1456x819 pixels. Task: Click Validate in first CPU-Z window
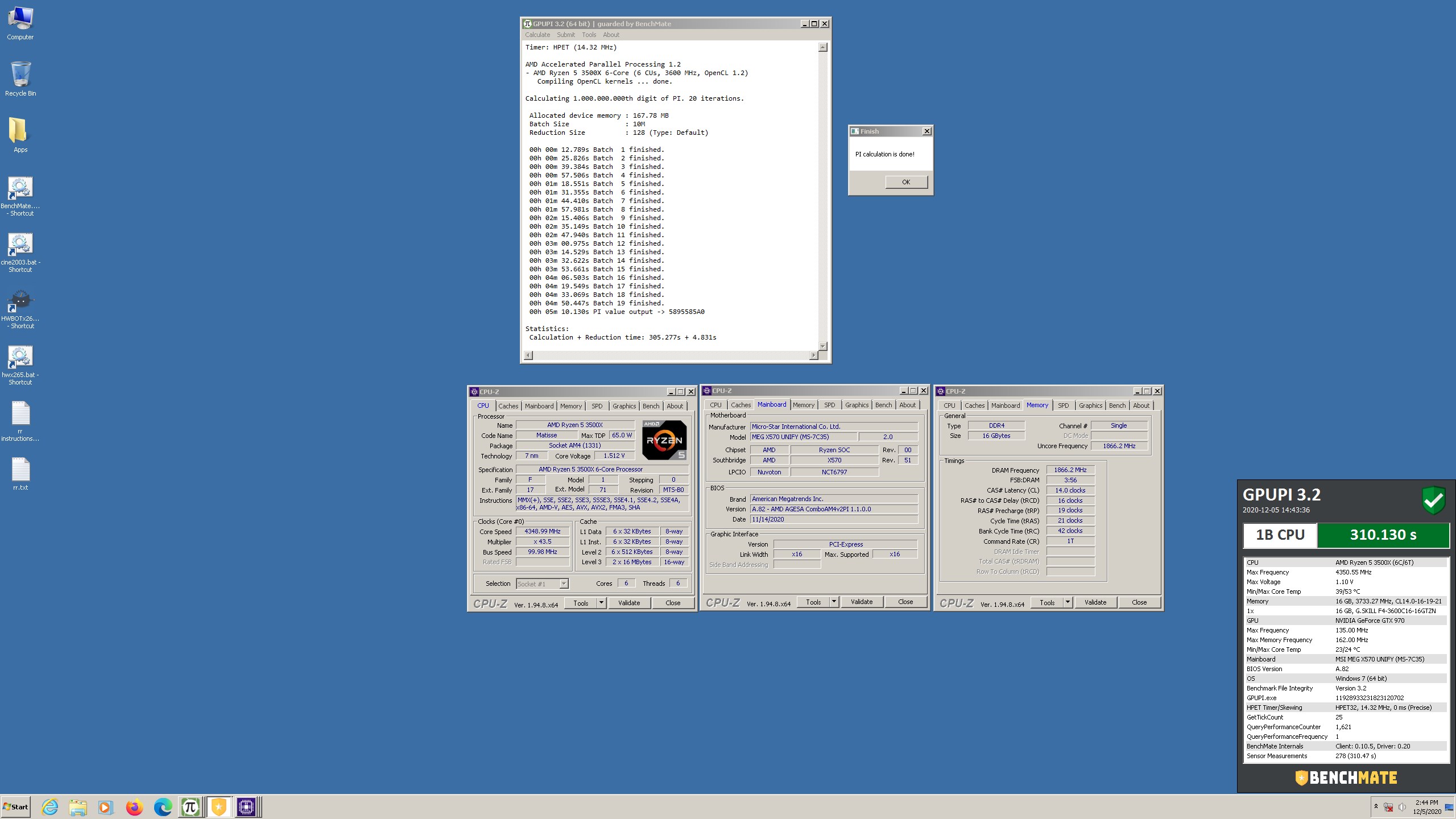629,603
